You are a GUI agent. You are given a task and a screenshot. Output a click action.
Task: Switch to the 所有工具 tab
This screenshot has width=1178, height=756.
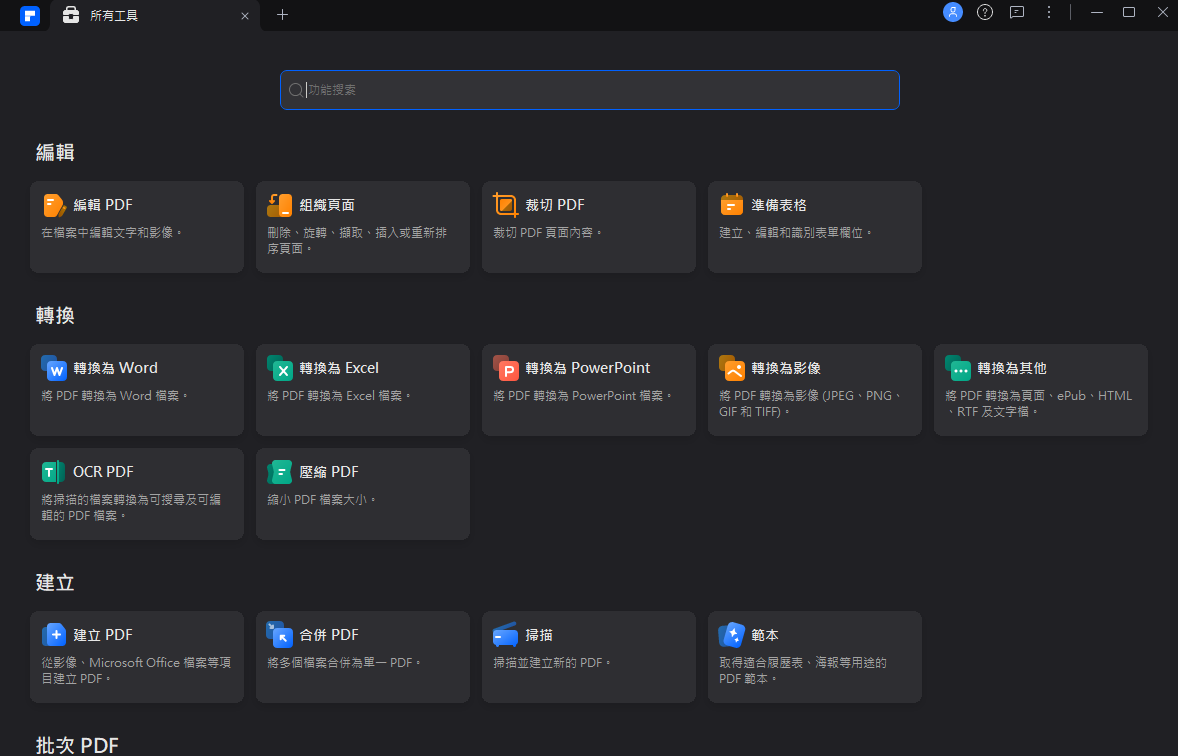point(155,16)
